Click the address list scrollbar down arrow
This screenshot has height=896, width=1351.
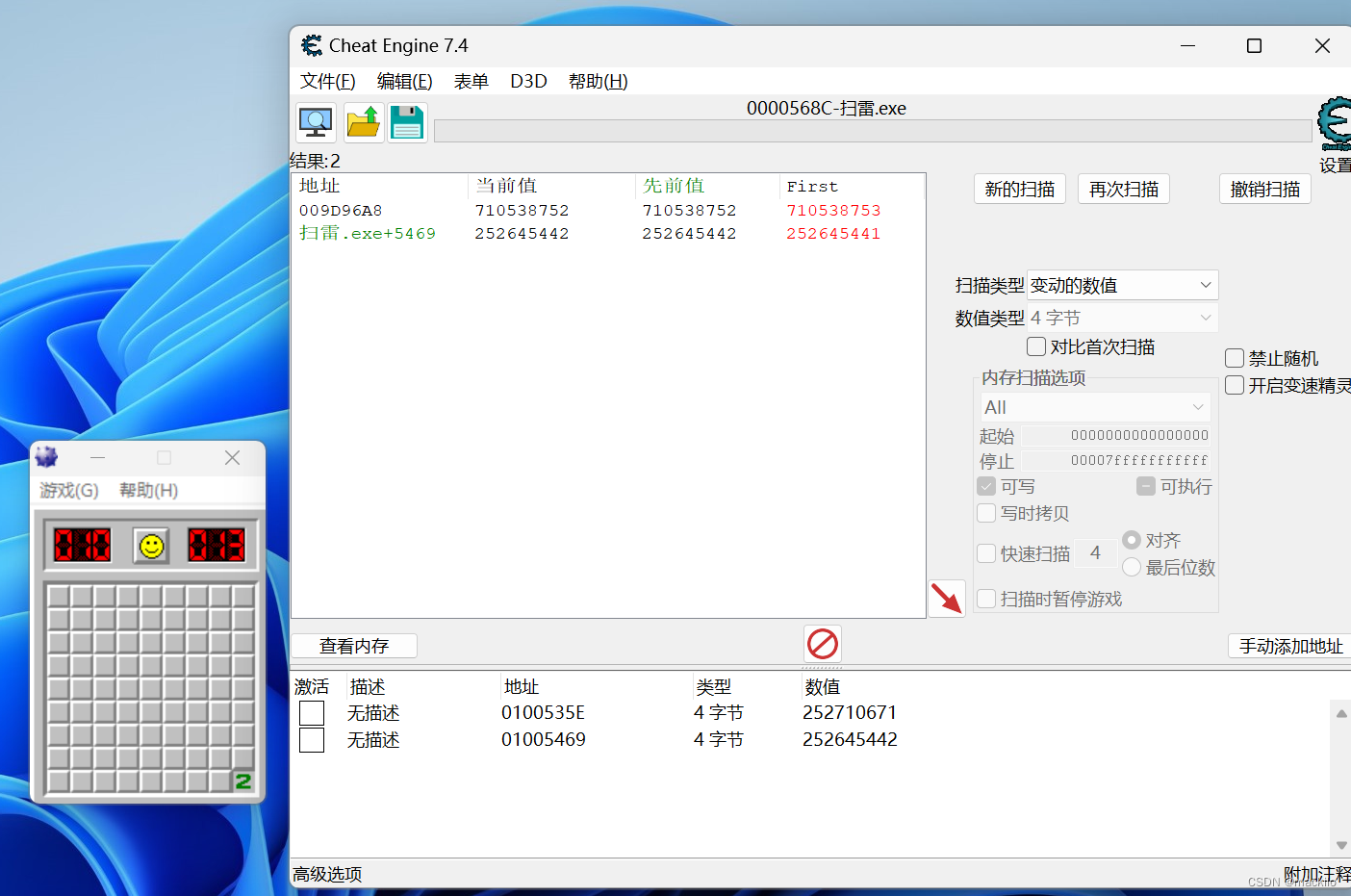coord(1341,846)
